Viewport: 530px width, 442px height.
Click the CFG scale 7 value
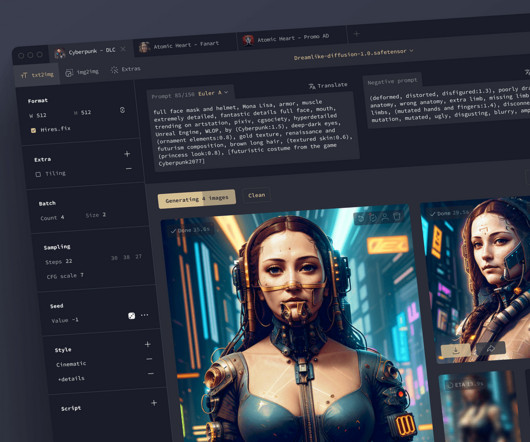pos(65,276)
